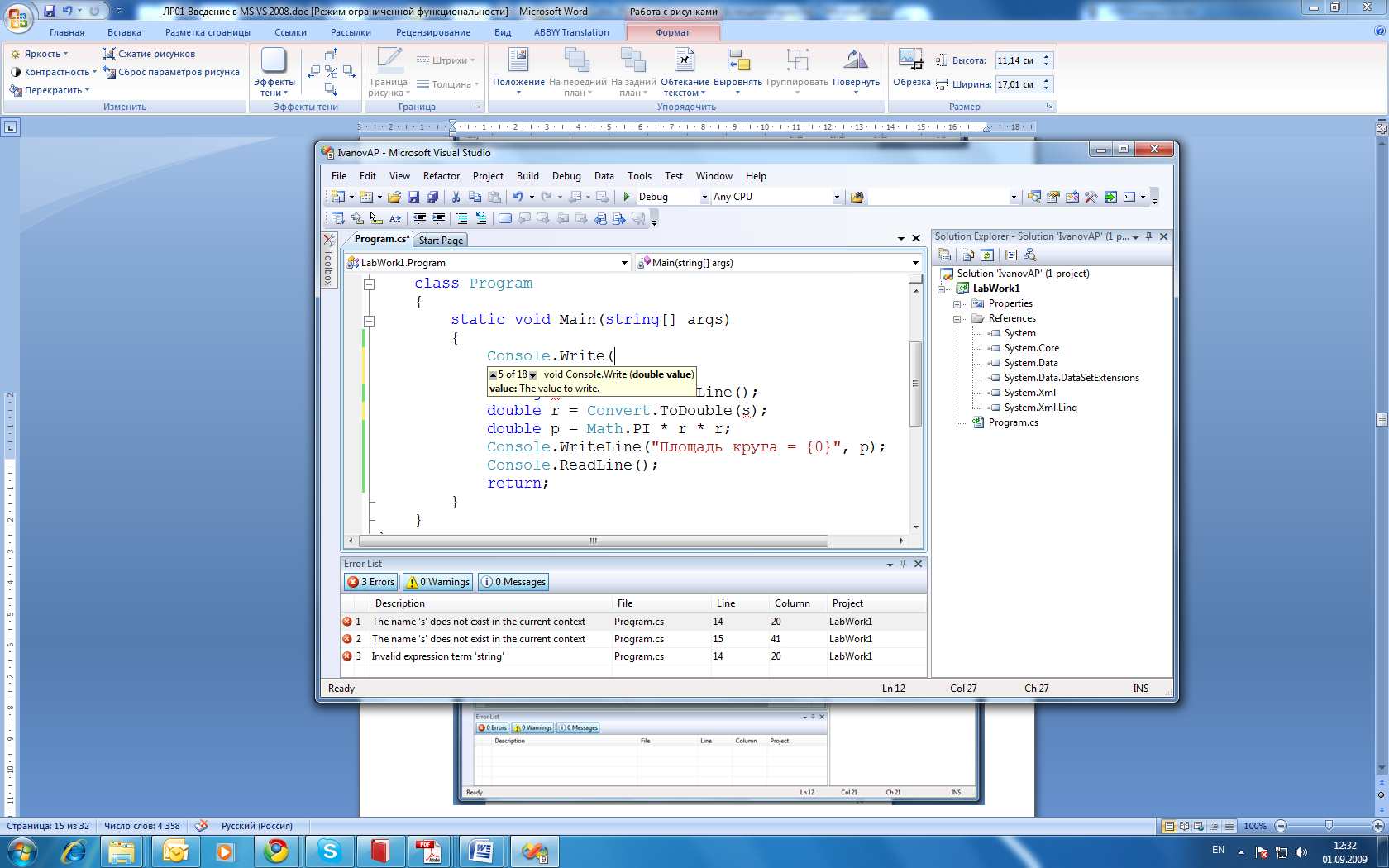Open Skype from the taskbar

330,851
